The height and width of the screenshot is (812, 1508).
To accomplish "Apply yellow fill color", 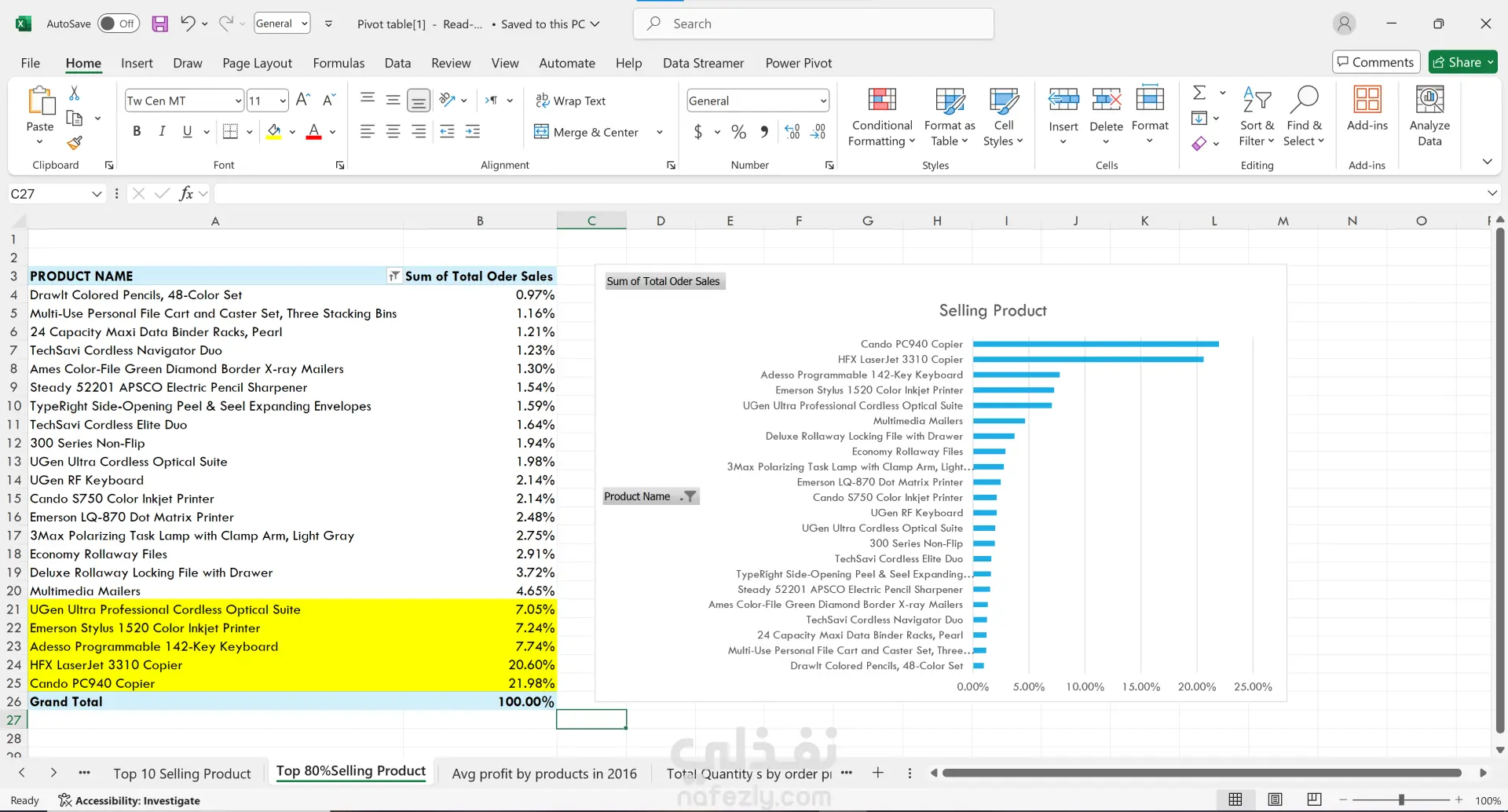I will click(x=274, y=132).
